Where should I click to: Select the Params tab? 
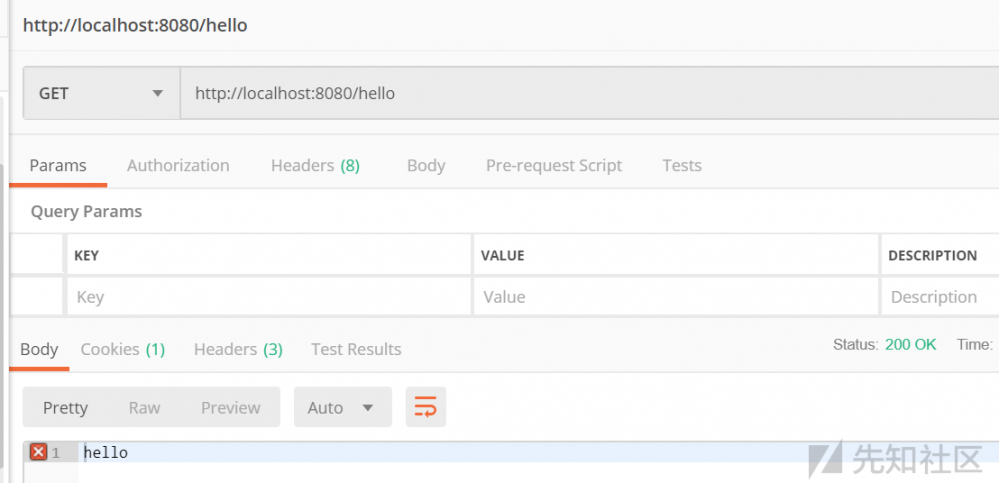click(58, 165)
